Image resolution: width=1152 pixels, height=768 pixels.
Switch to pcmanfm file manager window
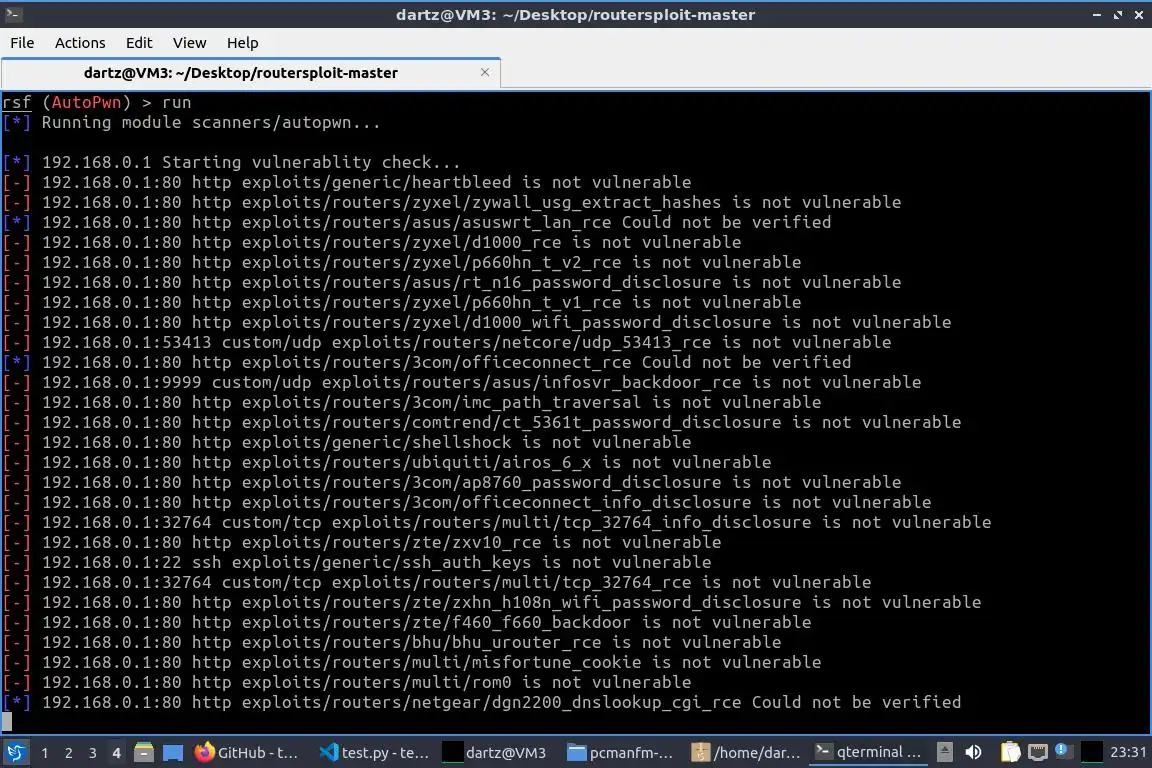[x=622, y=753]
